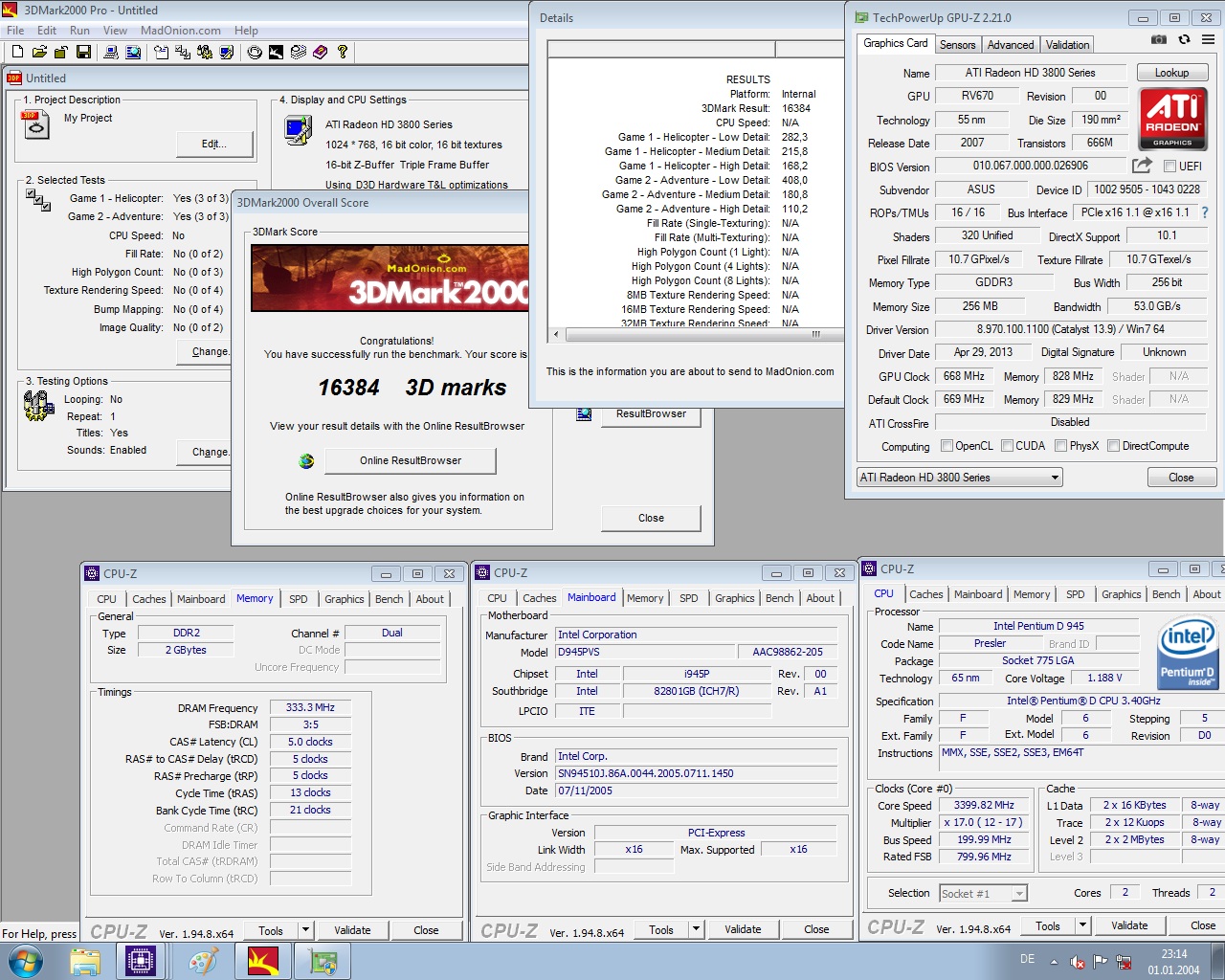
Task: Open the Socket #1 selection dropdown
Action: (983, 894)
